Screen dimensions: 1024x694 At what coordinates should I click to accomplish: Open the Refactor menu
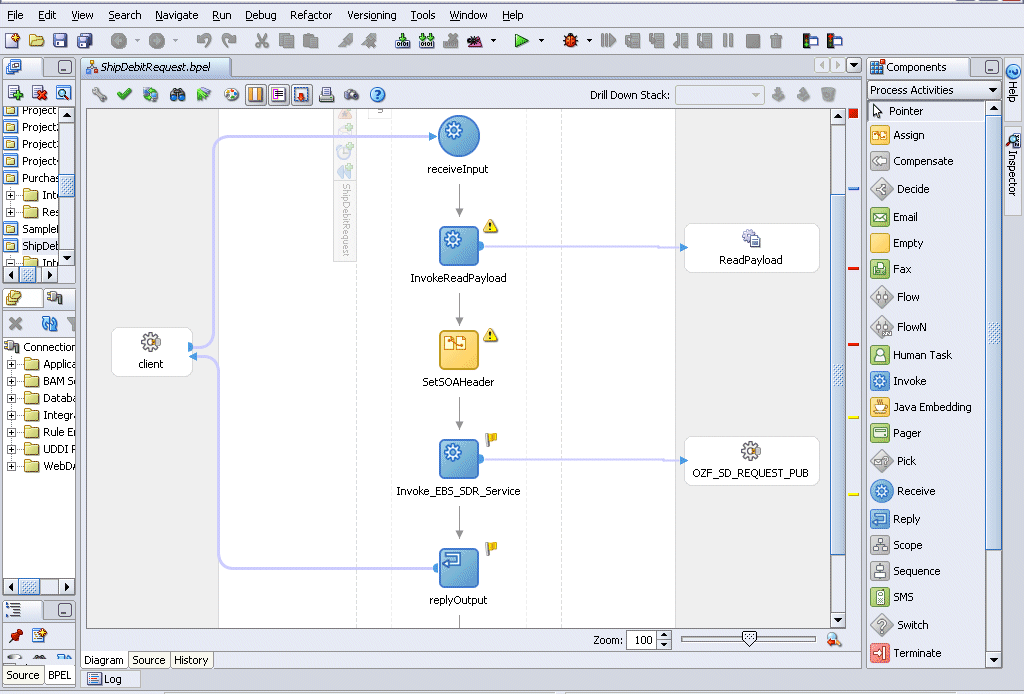[x=311, y=15]
